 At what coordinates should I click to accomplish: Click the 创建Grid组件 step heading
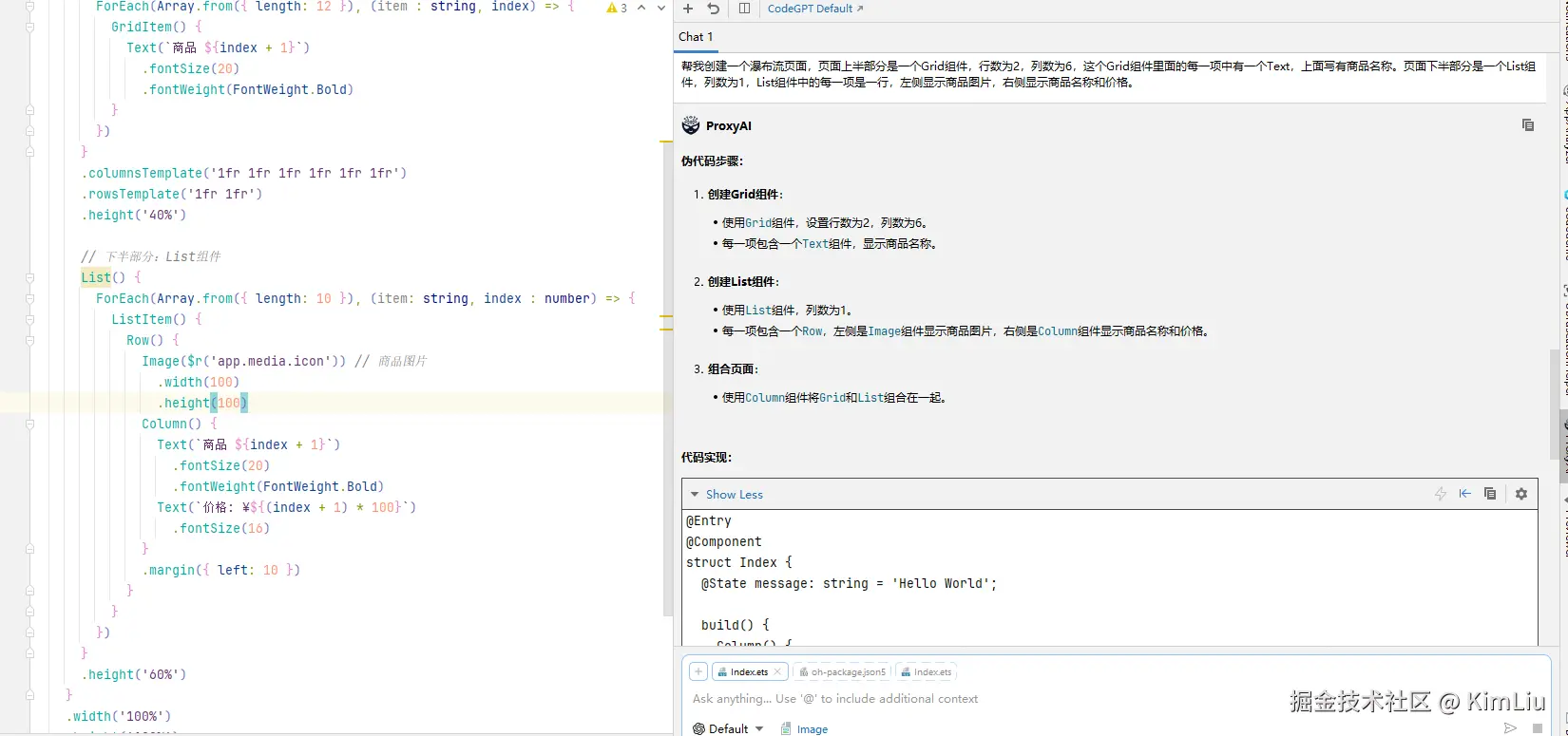745,194
